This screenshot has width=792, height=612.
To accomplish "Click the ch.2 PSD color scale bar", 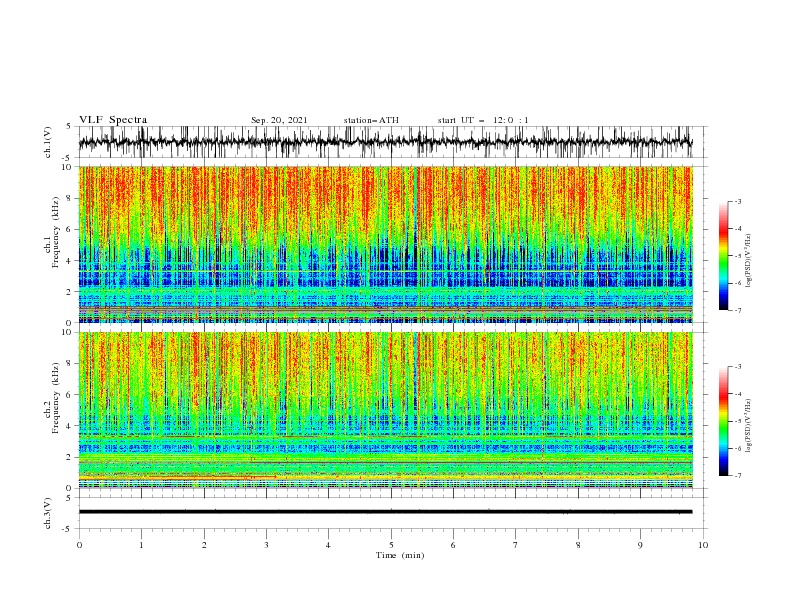I will point(723,421).
